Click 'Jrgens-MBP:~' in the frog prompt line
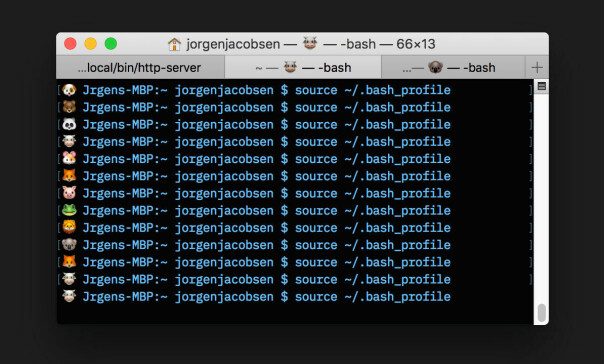Viewport: 604px width, 364px height. pyautogui.click(x=125, y=211)
